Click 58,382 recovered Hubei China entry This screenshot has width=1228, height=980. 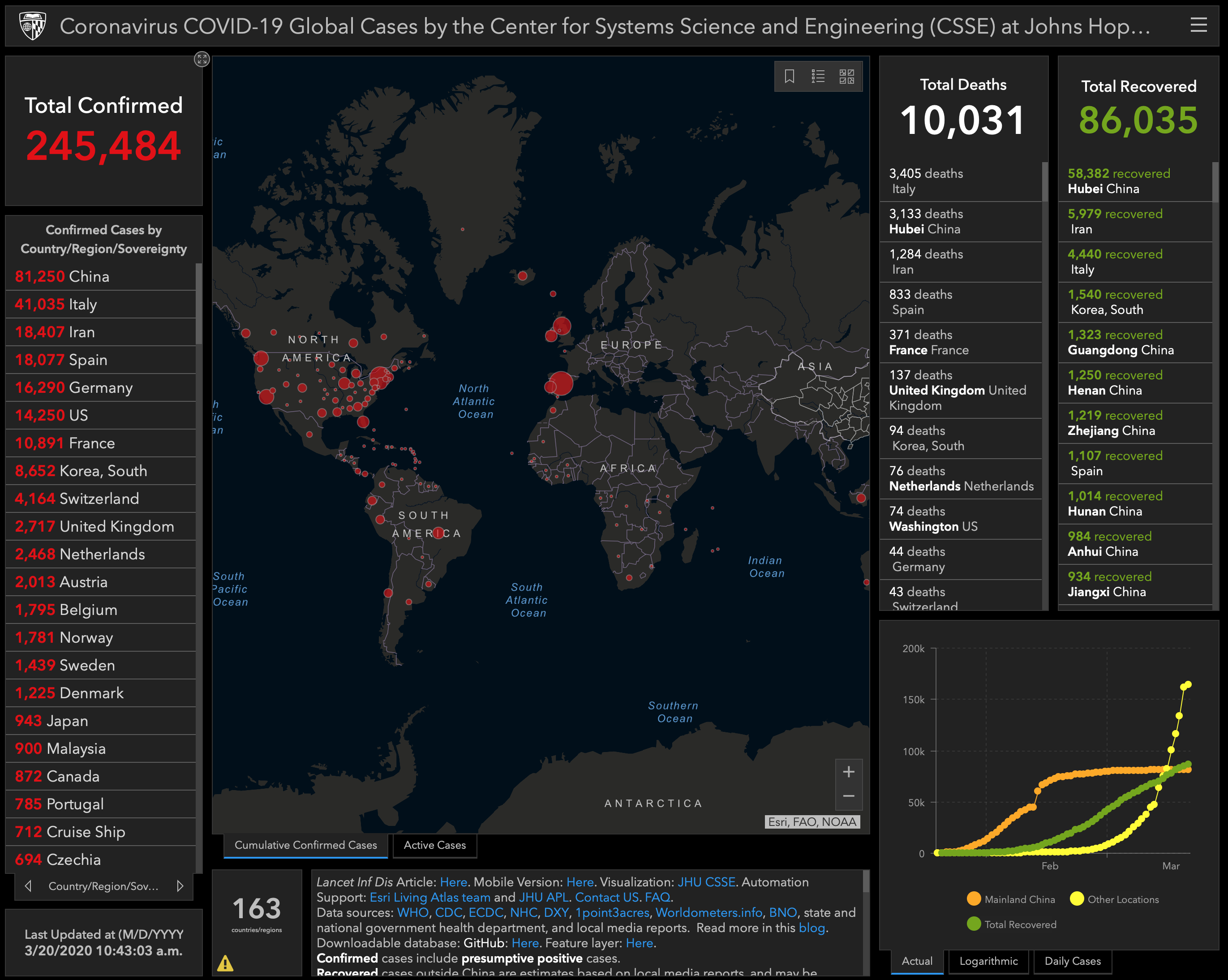[1135, 182]
